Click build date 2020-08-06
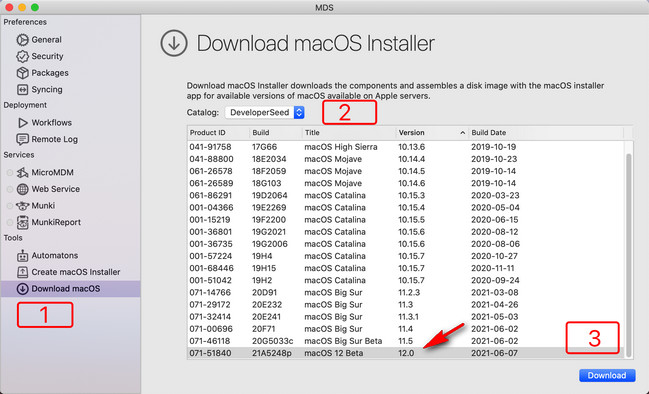649x394 pixels. coord(495,244)
